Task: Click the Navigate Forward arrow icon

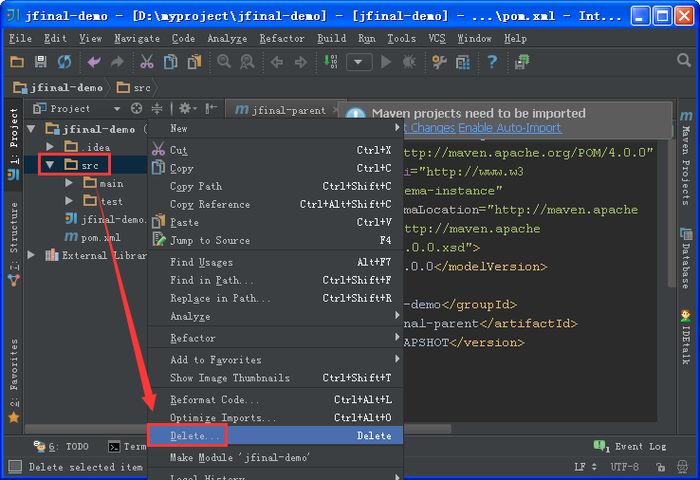Action: [301, 62]
